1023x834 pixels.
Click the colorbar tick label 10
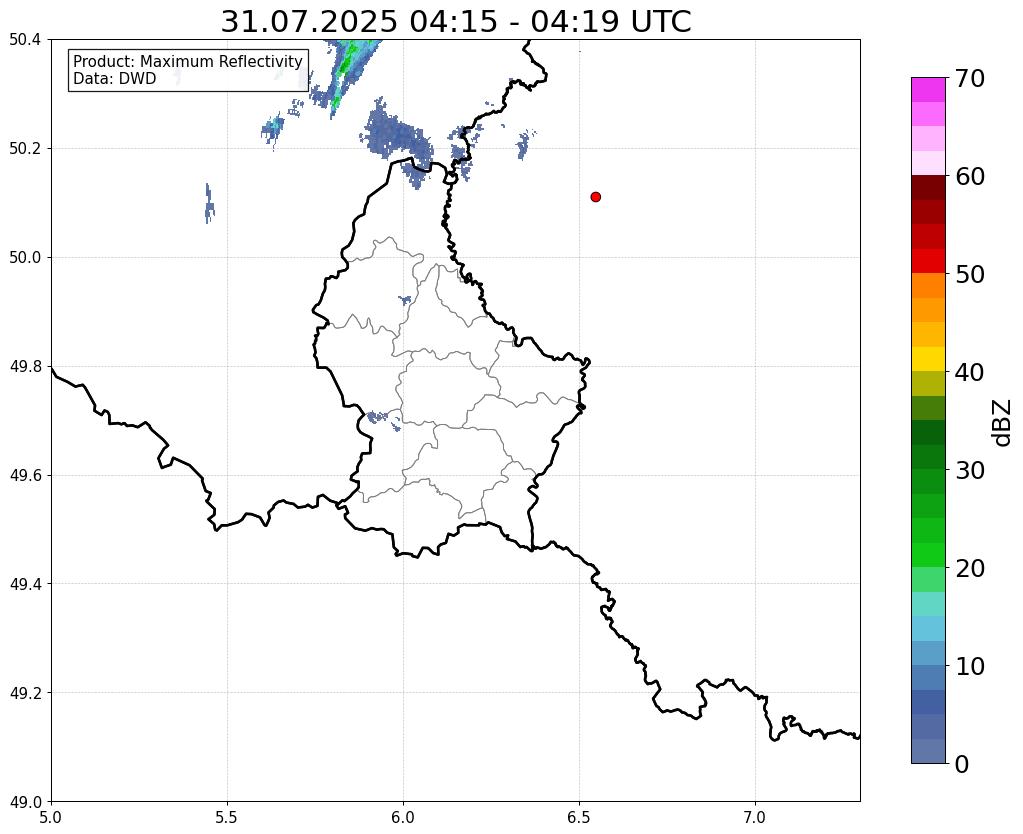(x=970, y=666)
